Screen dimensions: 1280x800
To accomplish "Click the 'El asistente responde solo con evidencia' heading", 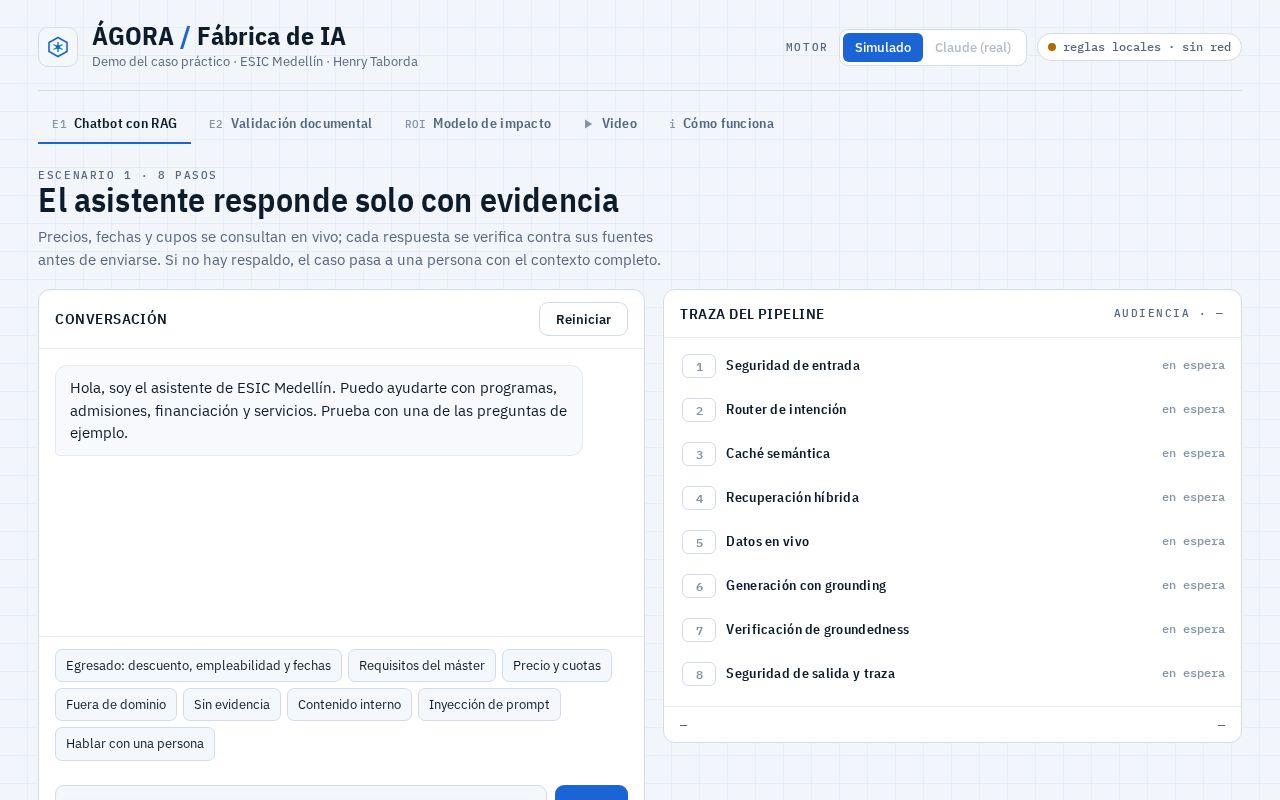I will [x=328, y=201].
